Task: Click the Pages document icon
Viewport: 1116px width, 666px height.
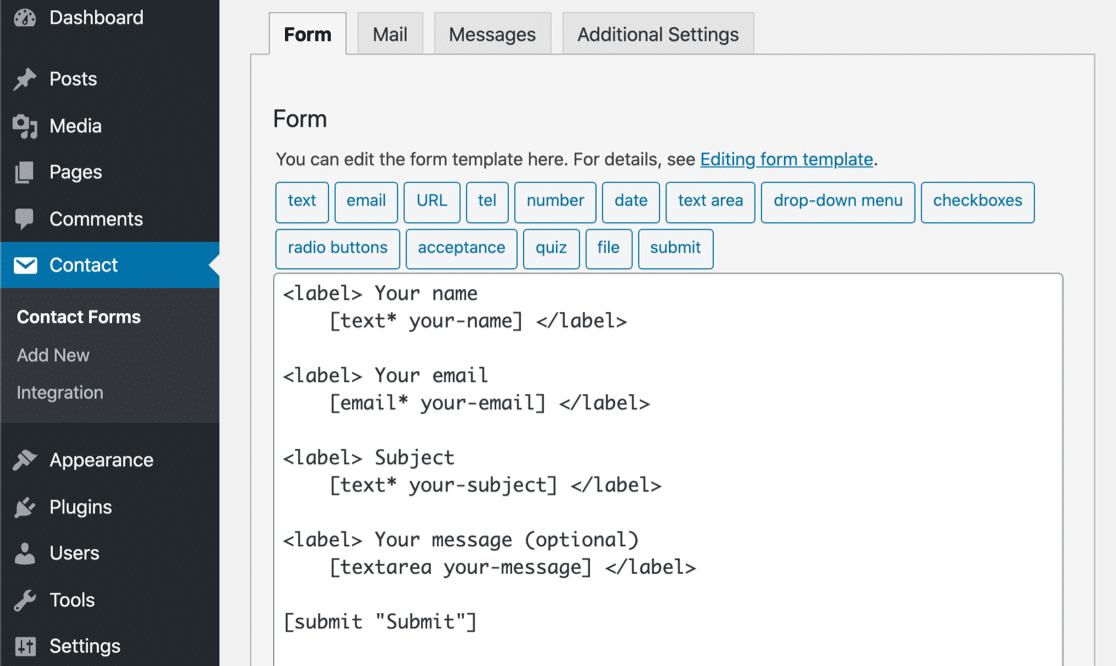Action: (25, 172)
